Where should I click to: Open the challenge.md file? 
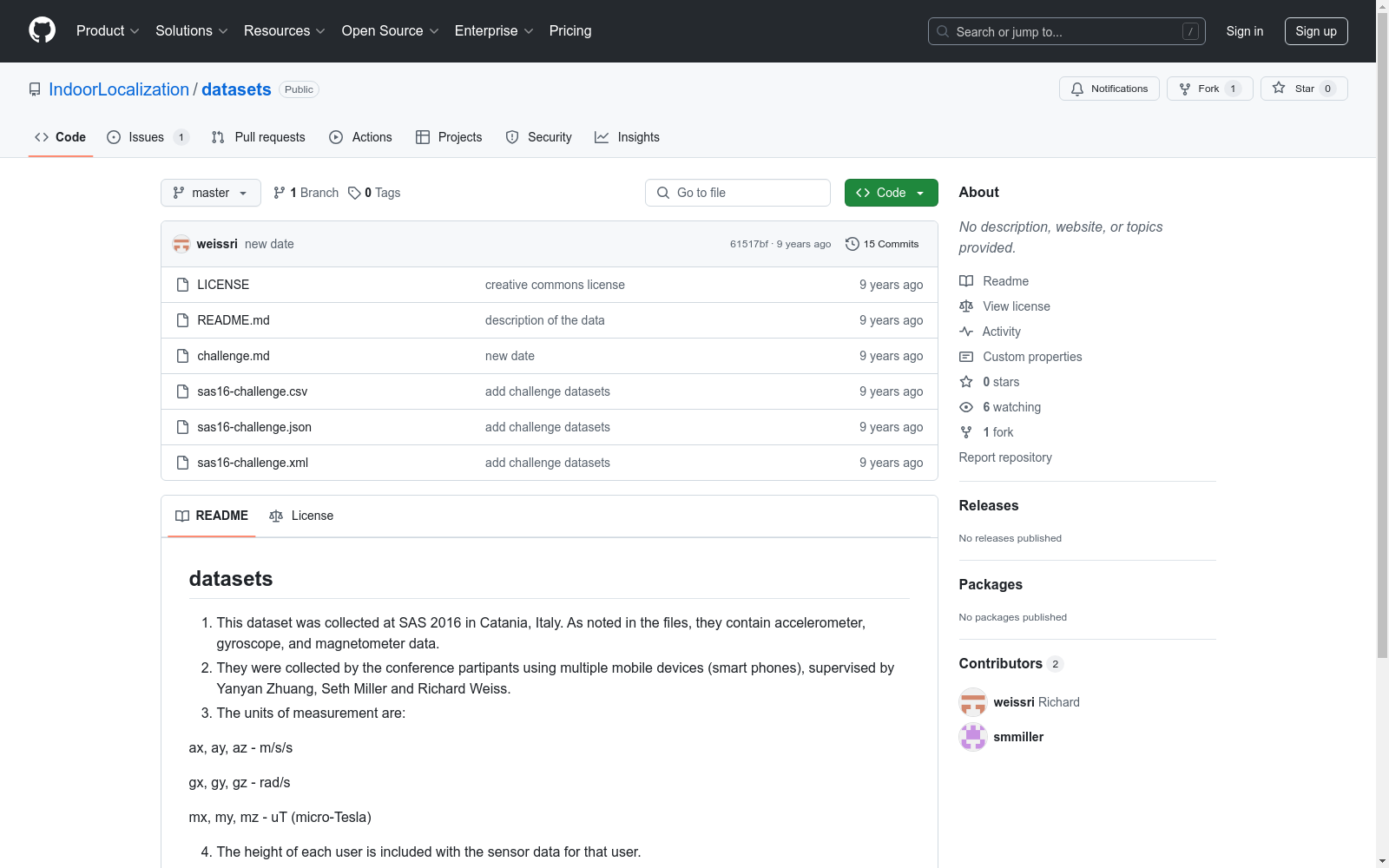coord(234,356)
